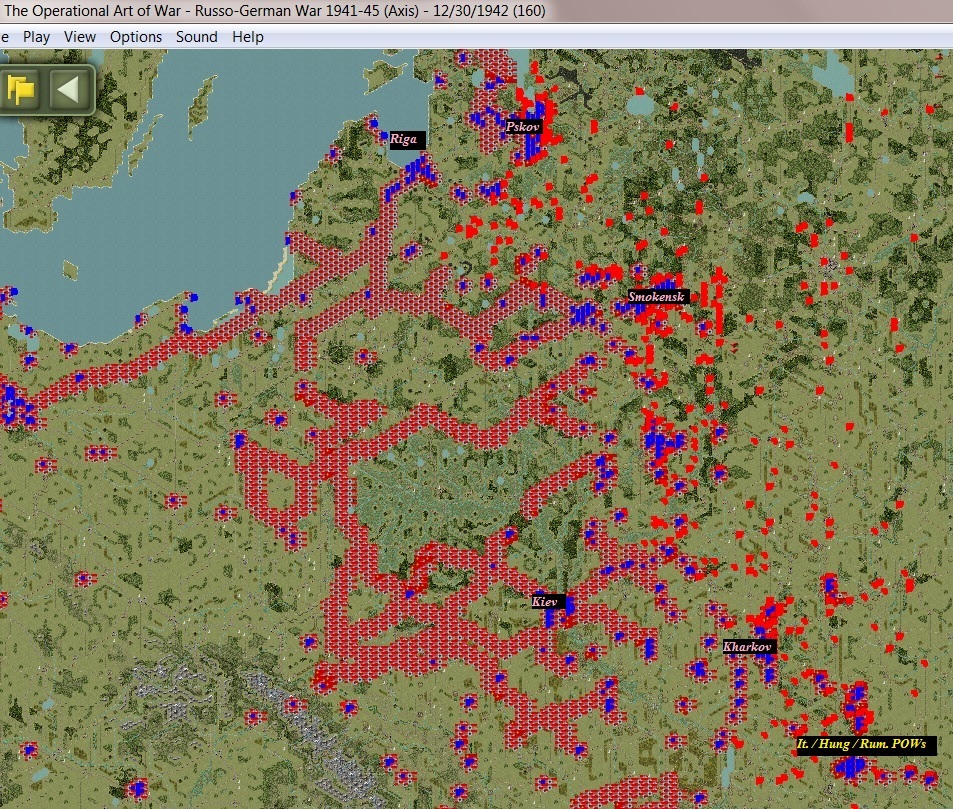Select the Pskov city label

(x=523, y=126)
